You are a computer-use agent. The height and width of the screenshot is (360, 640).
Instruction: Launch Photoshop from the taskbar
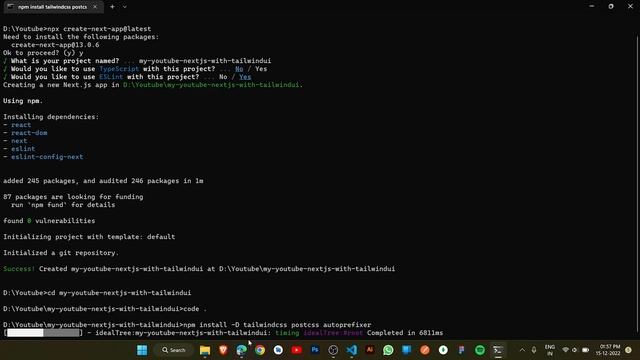pos(315,350)
